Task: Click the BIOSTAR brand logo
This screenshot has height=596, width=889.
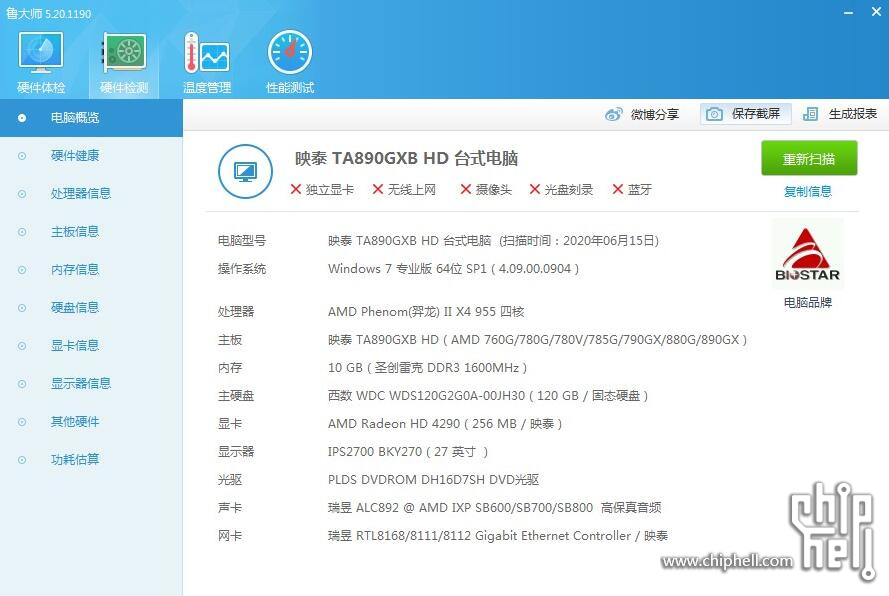Action: (x=807, y=255)
